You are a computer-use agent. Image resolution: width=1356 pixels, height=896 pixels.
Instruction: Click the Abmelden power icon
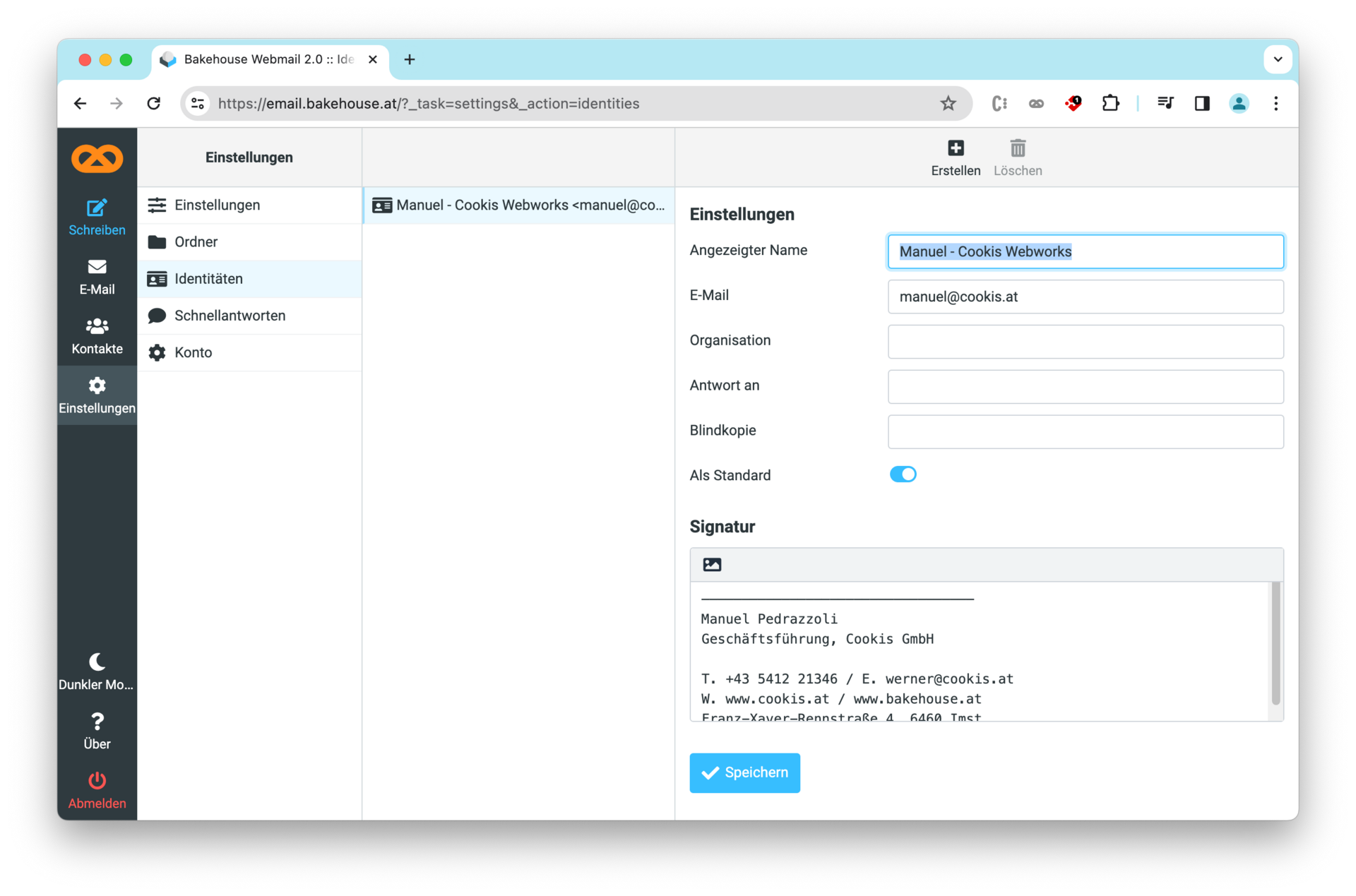click(x=97, y=781)
